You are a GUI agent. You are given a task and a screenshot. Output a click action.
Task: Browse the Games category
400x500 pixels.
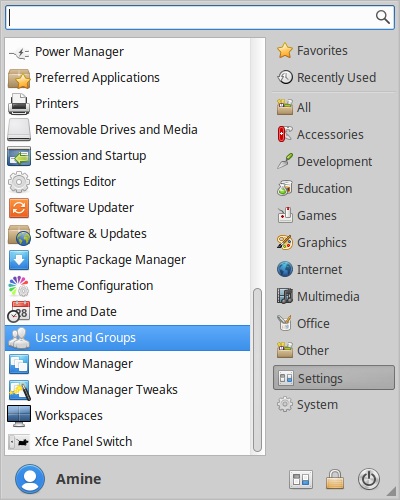(x=333, y=215)
